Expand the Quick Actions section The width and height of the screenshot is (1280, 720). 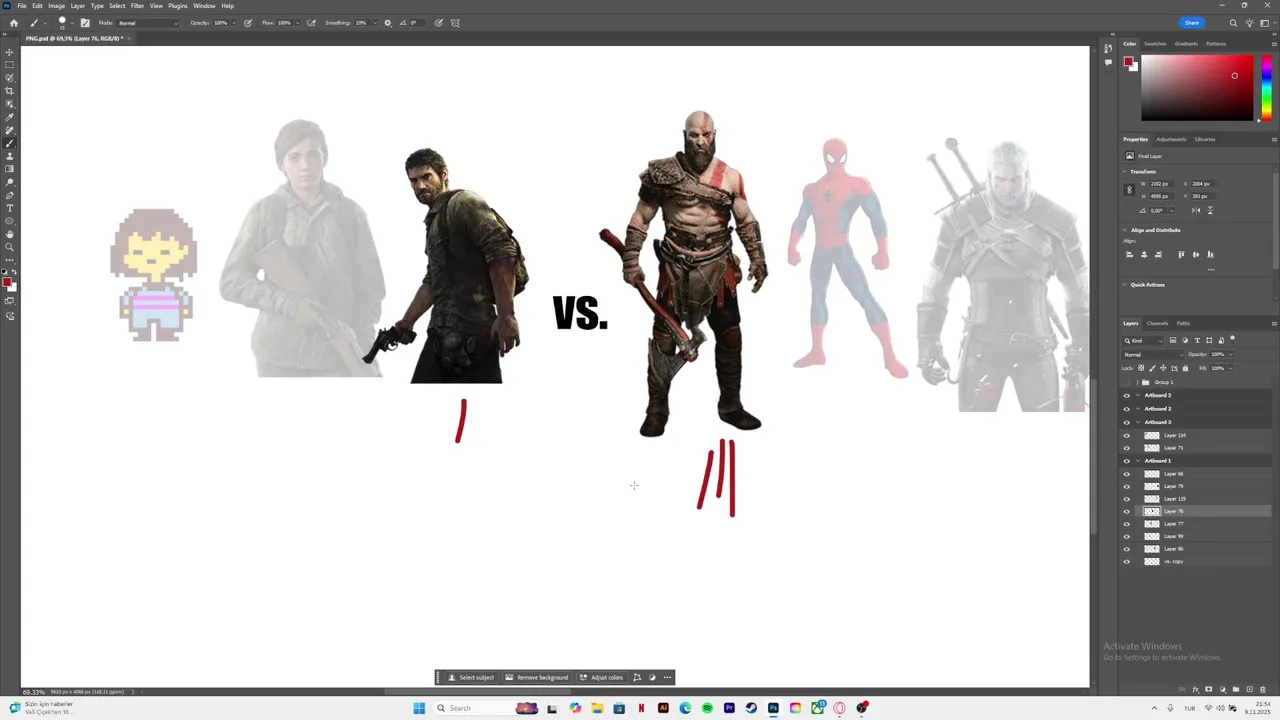(1125, 285)
